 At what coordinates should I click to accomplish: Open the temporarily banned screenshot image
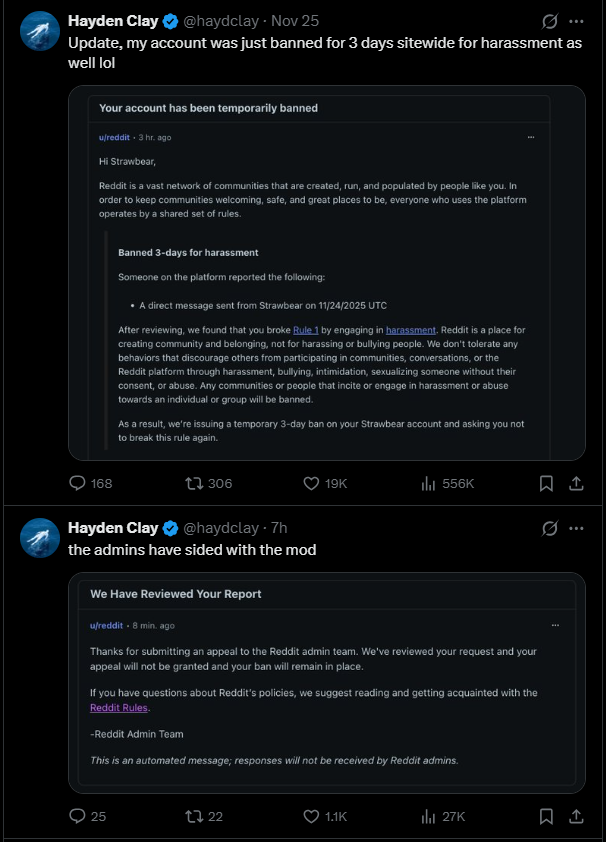[326, 273]
